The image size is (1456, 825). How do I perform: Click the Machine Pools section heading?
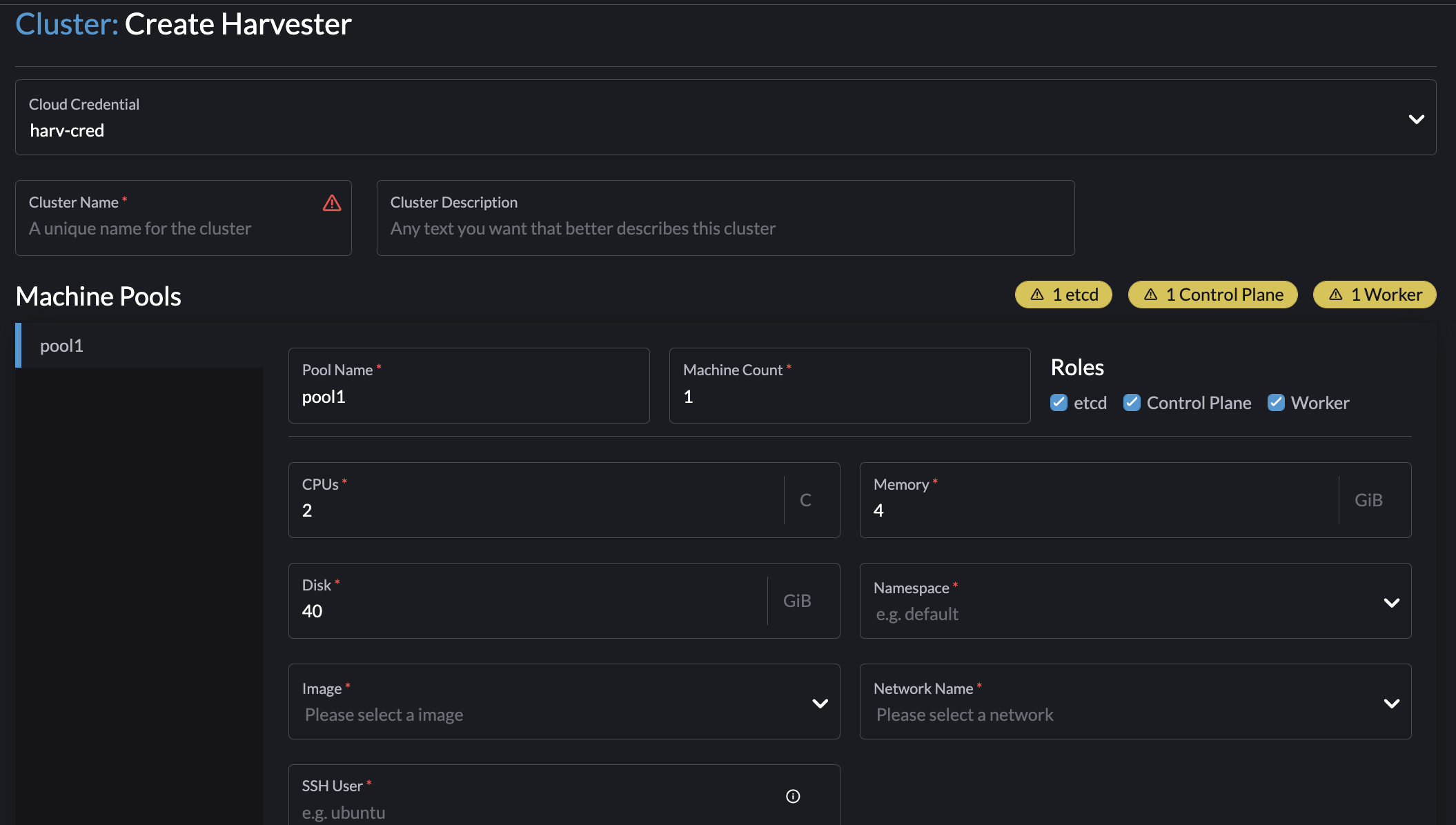coord(98,296)
